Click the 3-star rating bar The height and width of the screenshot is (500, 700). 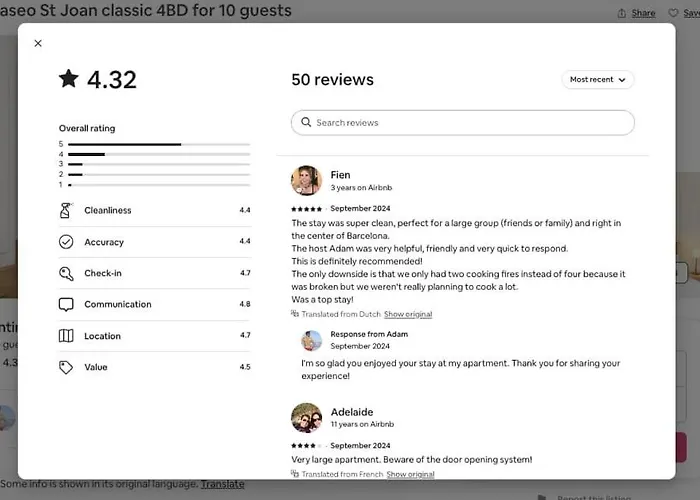tap(159, 164)
